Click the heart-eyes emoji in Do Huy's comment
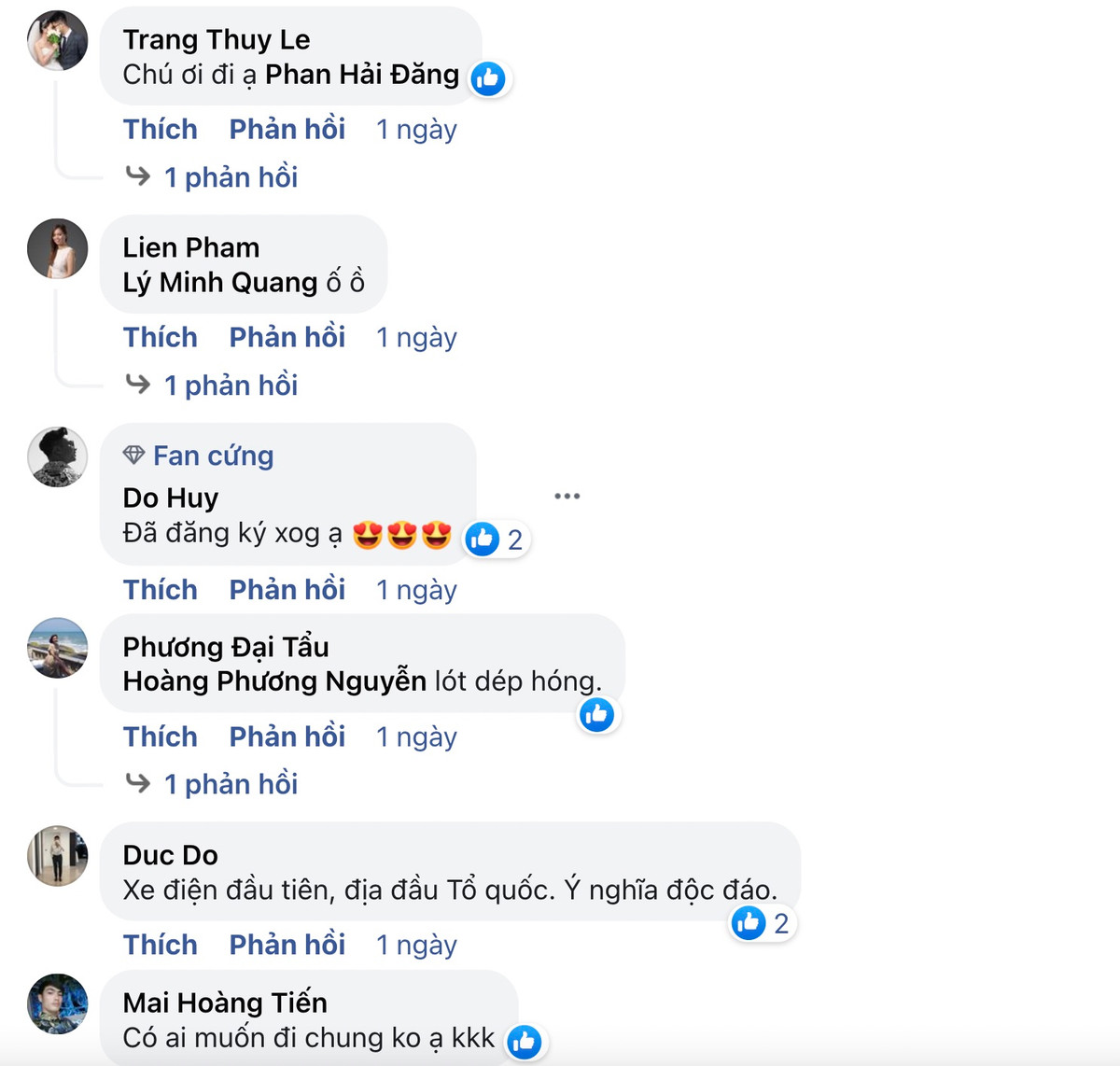 coord(369,533)
